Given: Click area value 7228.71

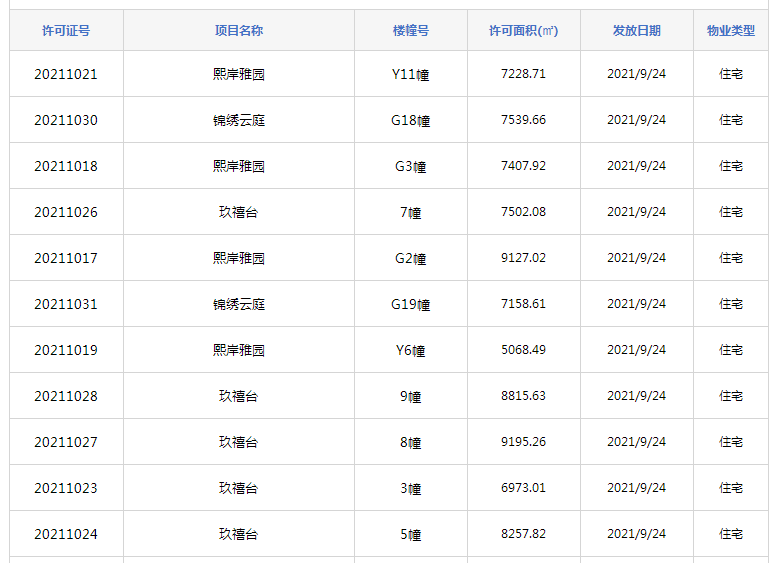Looking at the screenshot, I should click(523, 74).
